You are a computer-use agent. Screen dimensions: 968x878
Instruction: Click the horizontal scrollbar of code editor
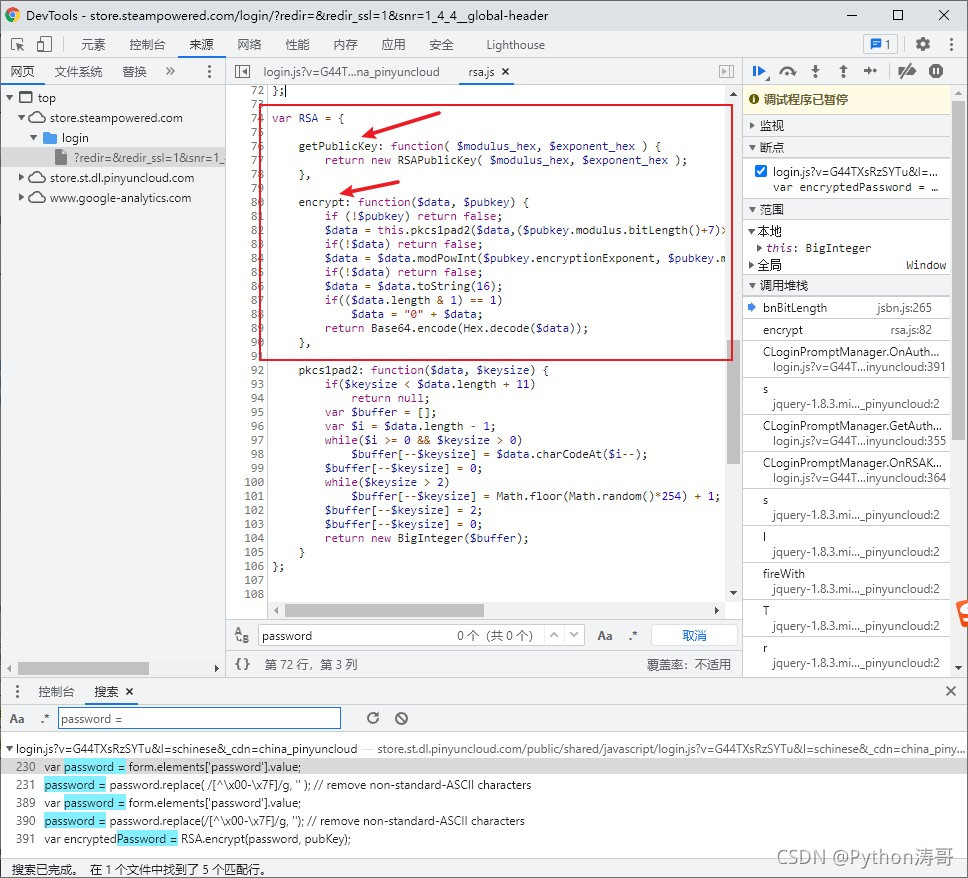click(x=384, y=610)
